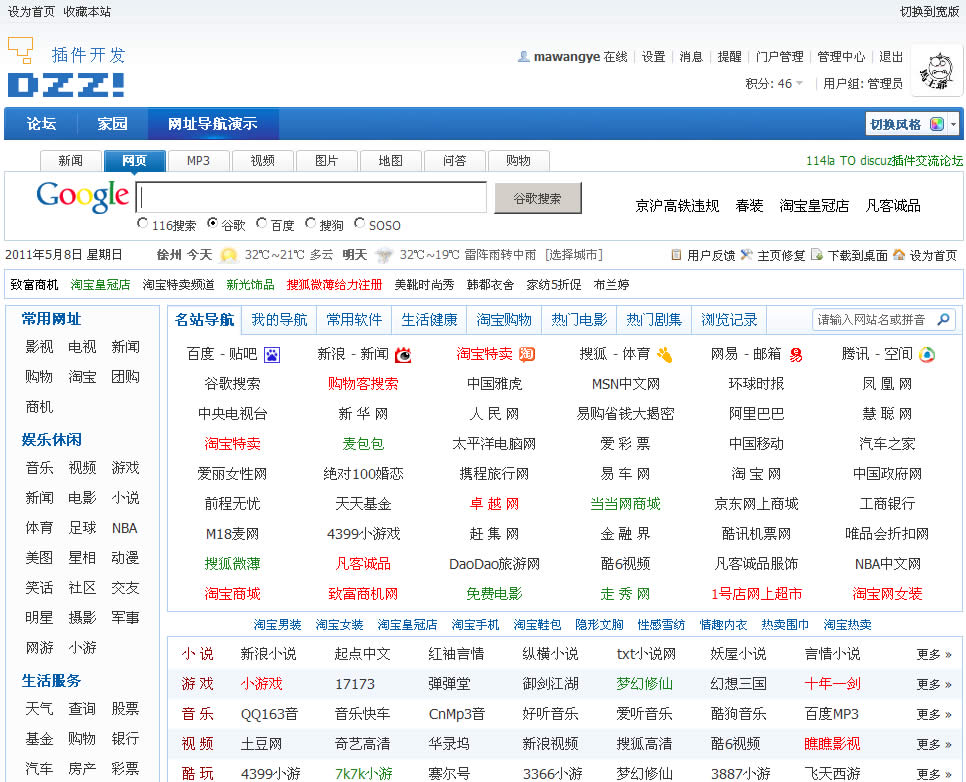
Task: Switch to the MP3 search tab
Action: pyautogui.click(x=198, y=161)
